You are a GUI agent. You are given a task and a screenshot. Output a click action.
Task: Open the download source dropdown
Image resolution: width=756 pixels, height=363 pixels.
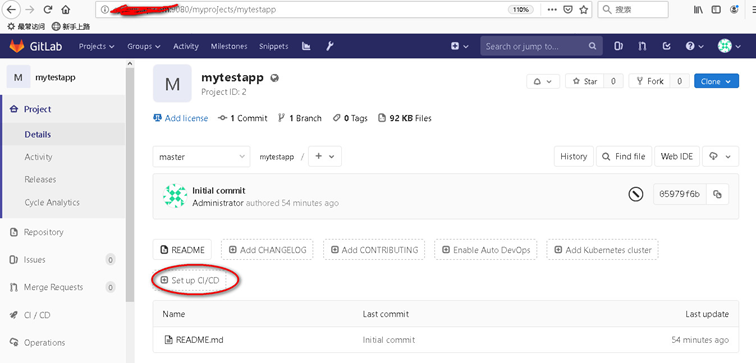pos(720,157)
